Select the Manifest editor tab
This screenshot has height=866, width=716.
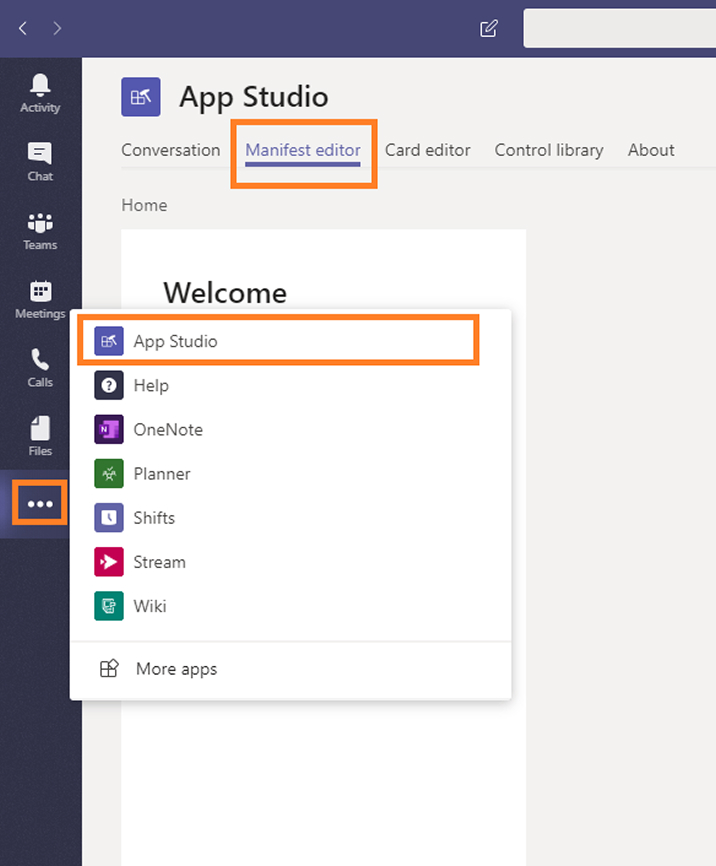click(x=303, y=150)
